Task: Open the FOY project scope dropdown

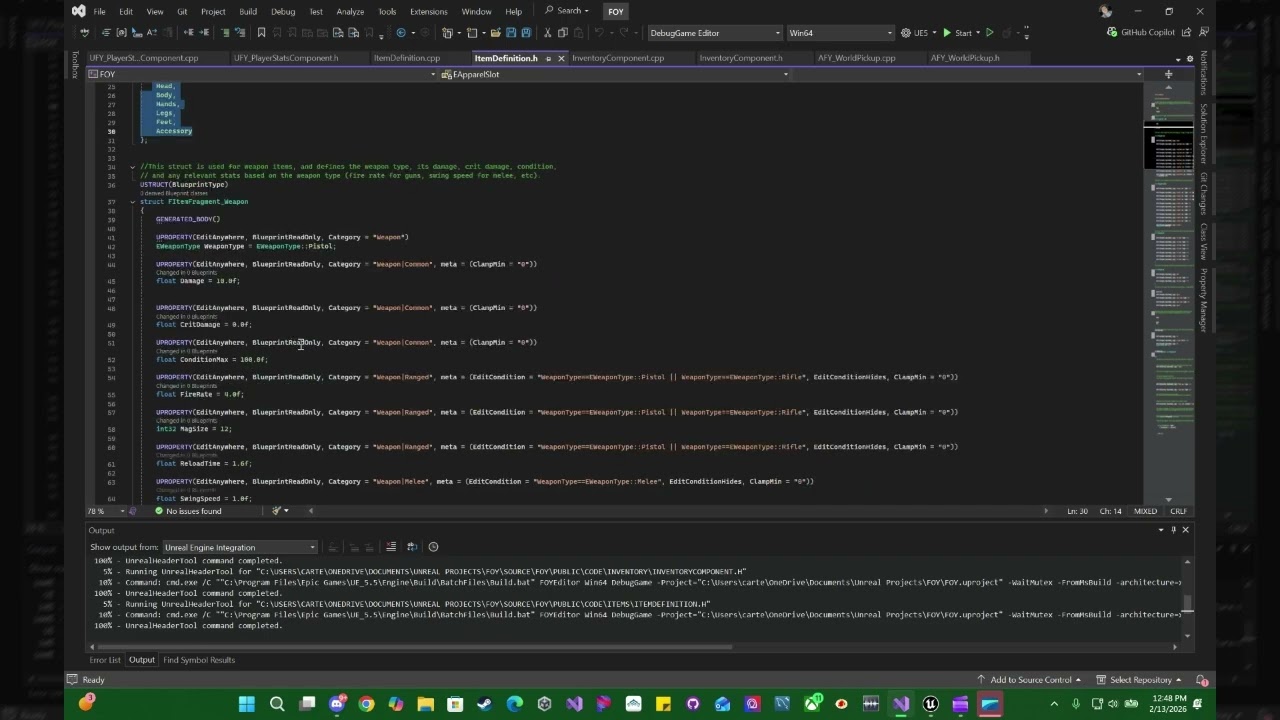Action: coord(263,74)
